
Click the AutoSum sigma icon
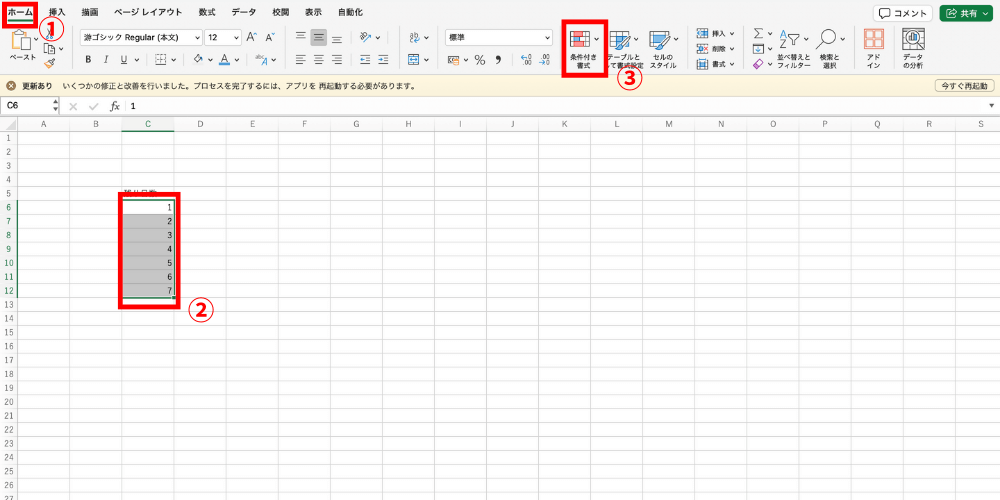(758, 34)
